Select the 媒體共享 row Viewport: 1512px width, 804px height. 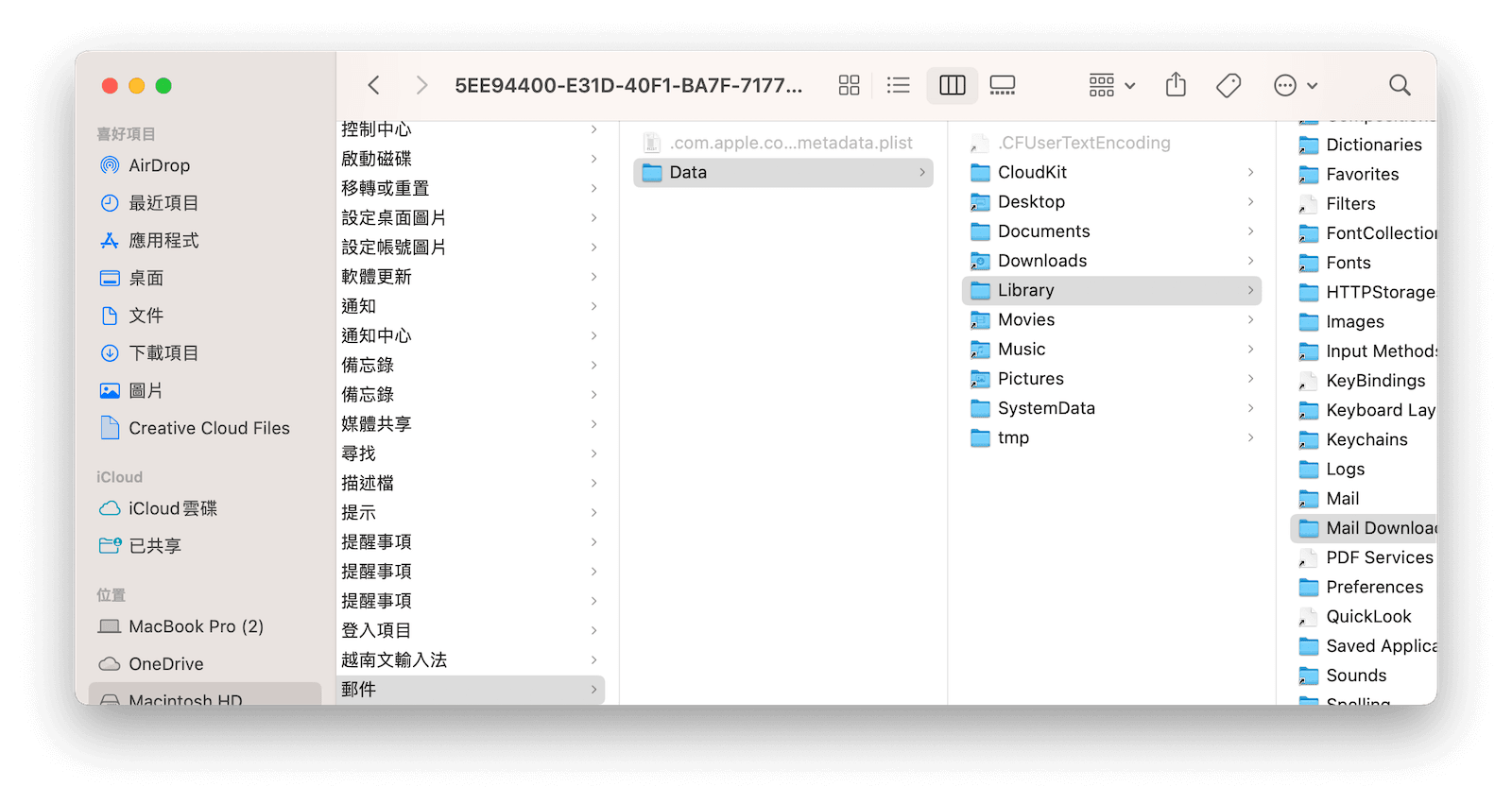point(470,424)
